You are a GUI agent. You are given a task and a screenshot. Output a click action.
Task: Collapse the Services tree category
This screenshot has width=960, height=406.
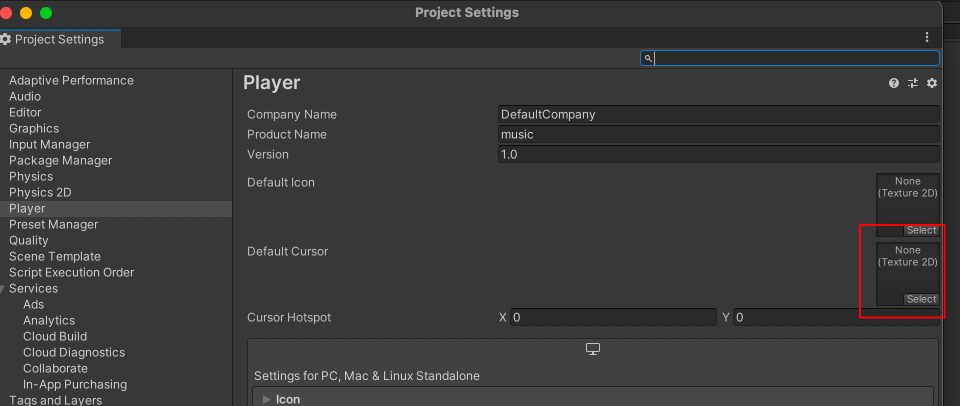(2, 288)
